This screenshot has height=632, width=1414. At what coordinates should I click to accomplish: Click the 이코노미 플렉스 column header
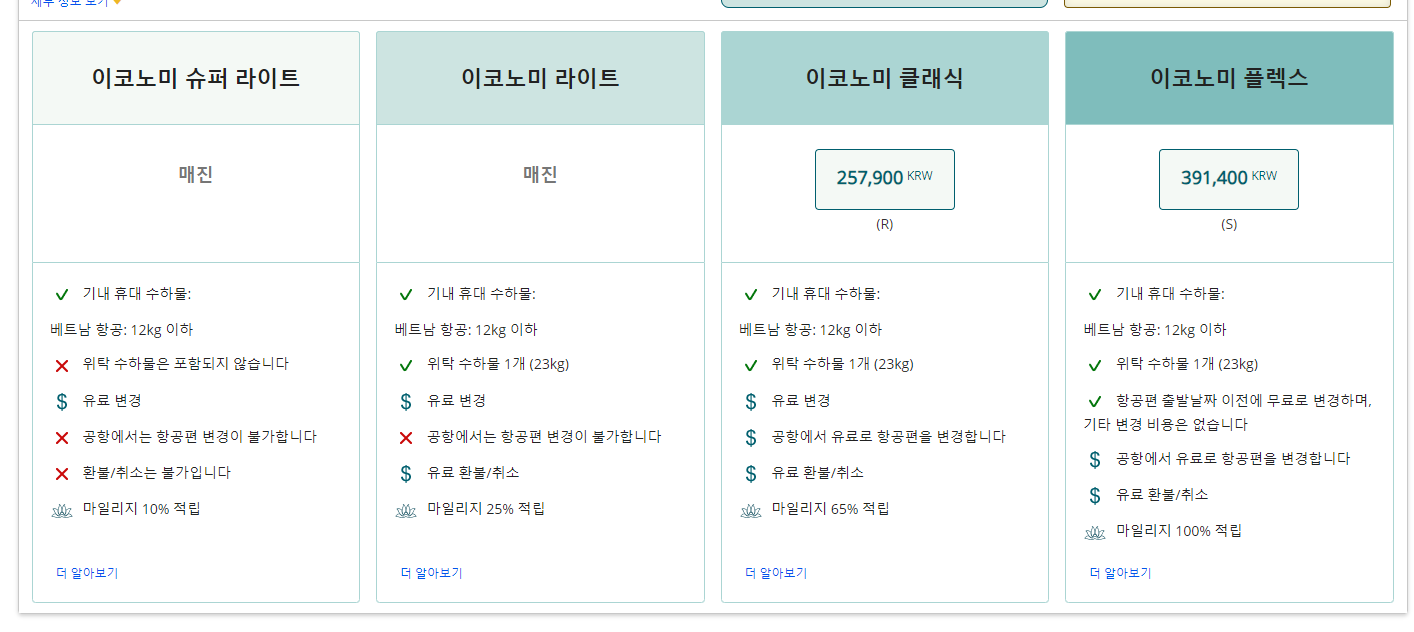(1228, 78)
